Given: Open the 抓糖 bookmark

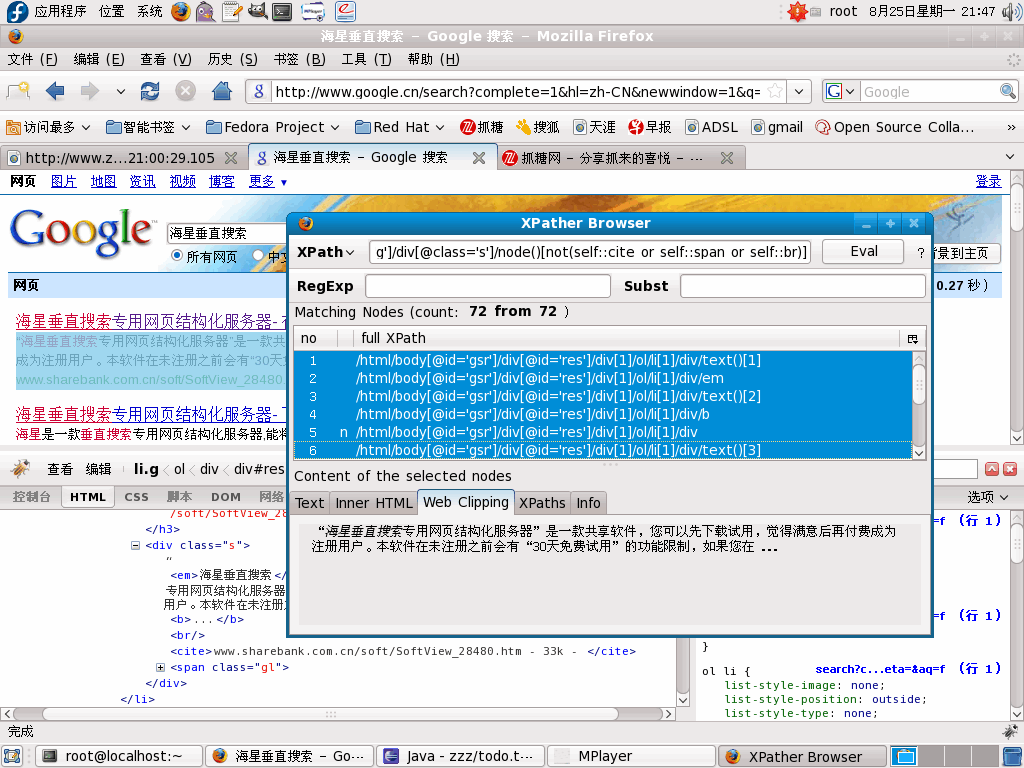Looking at the screenshot, I should (x=481, y=127).
